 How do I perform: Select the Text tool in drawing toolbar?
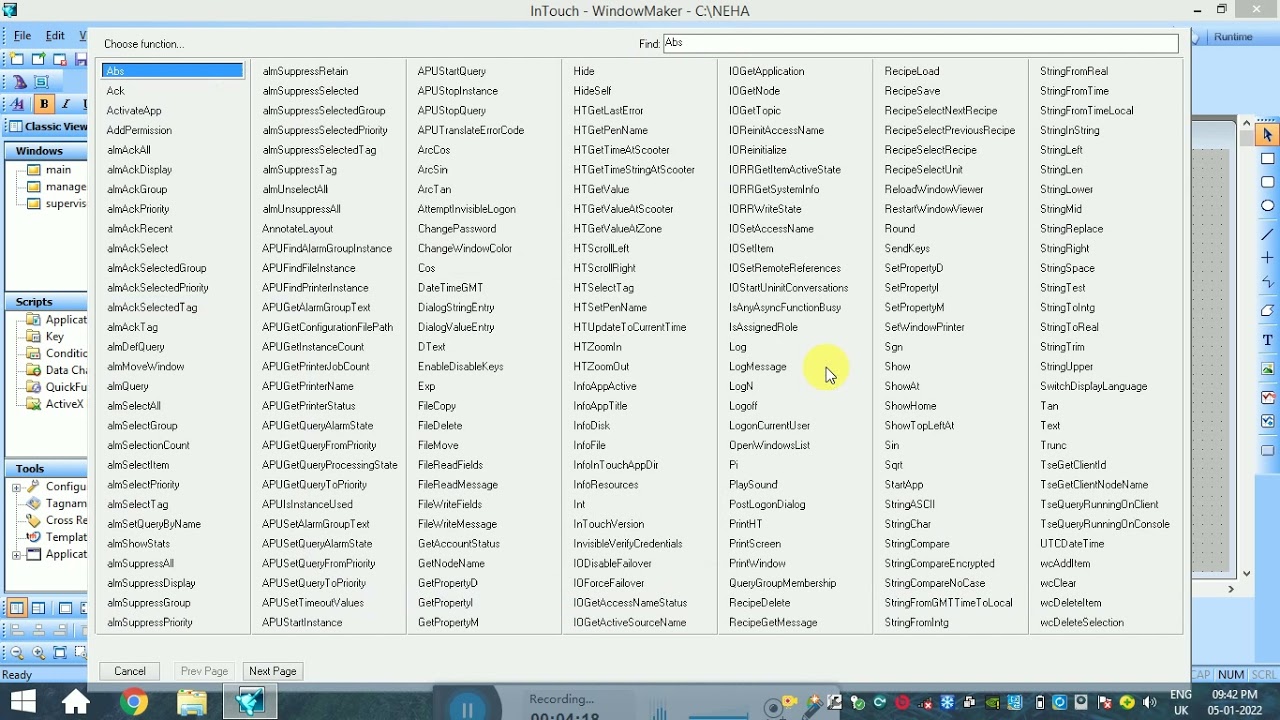click(x=1267, y=340)
